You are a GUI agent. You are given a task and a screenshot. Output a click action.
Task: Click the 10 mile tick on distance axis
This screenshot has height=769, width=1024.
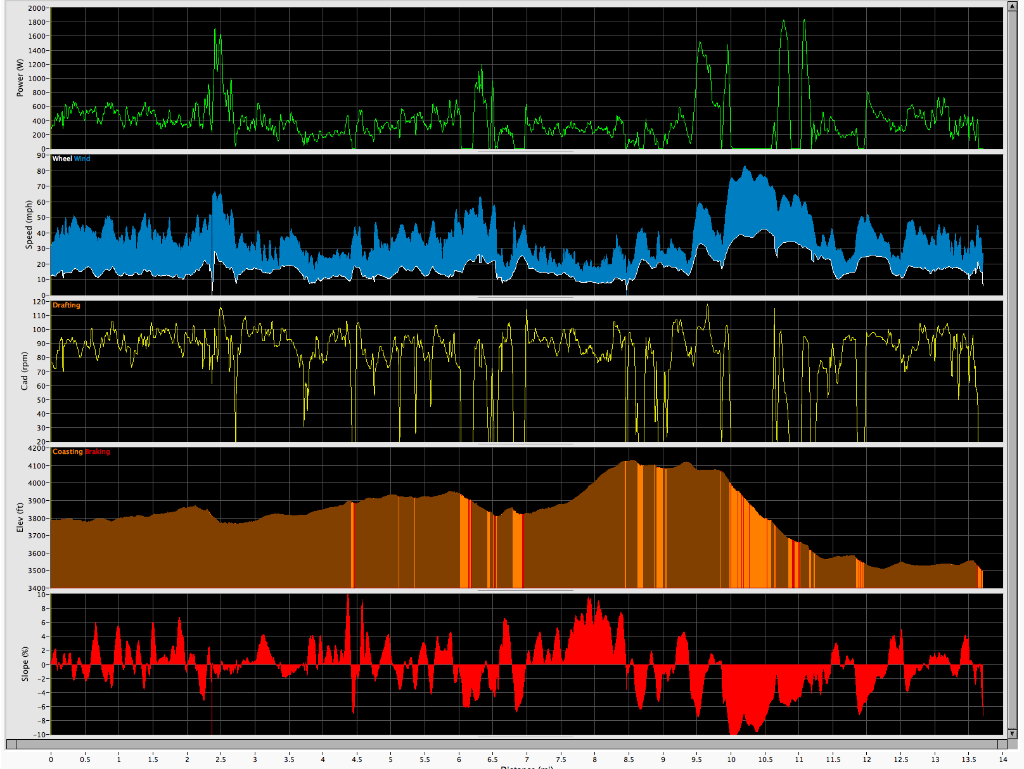point(731,760)
